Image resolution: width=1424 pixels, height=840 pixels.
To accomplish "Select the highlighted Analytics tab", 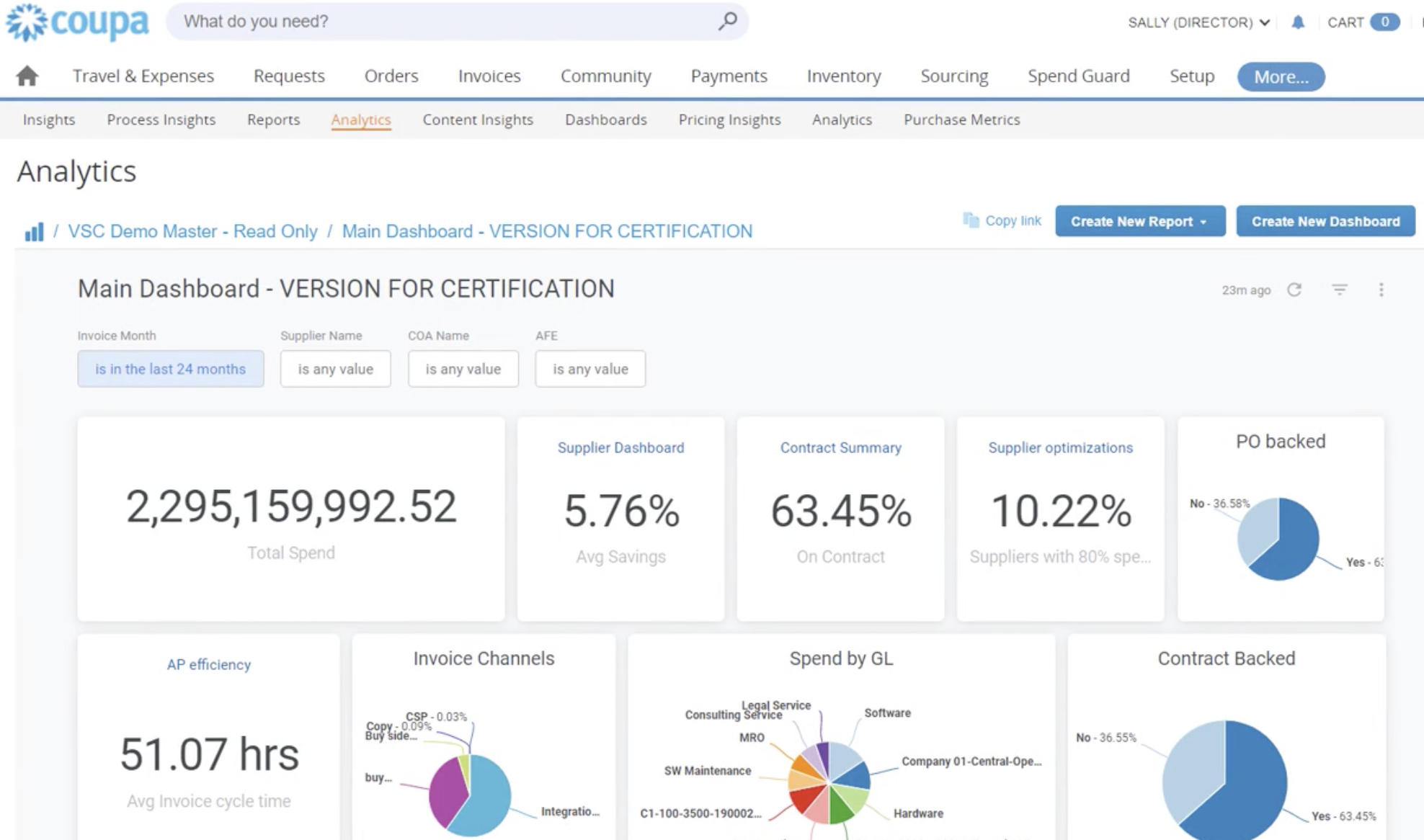I will click(x=361, y=120).
